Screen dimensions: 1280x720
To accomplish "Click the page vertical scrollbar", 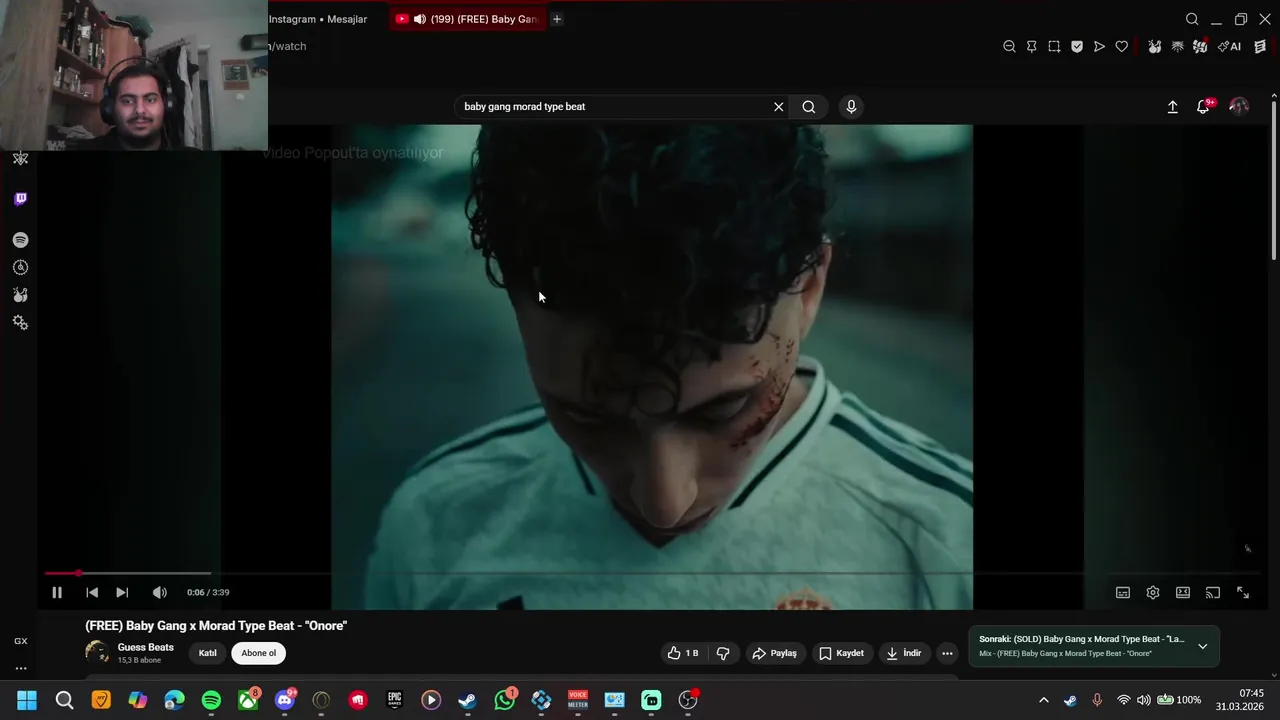I will 1274,180.
